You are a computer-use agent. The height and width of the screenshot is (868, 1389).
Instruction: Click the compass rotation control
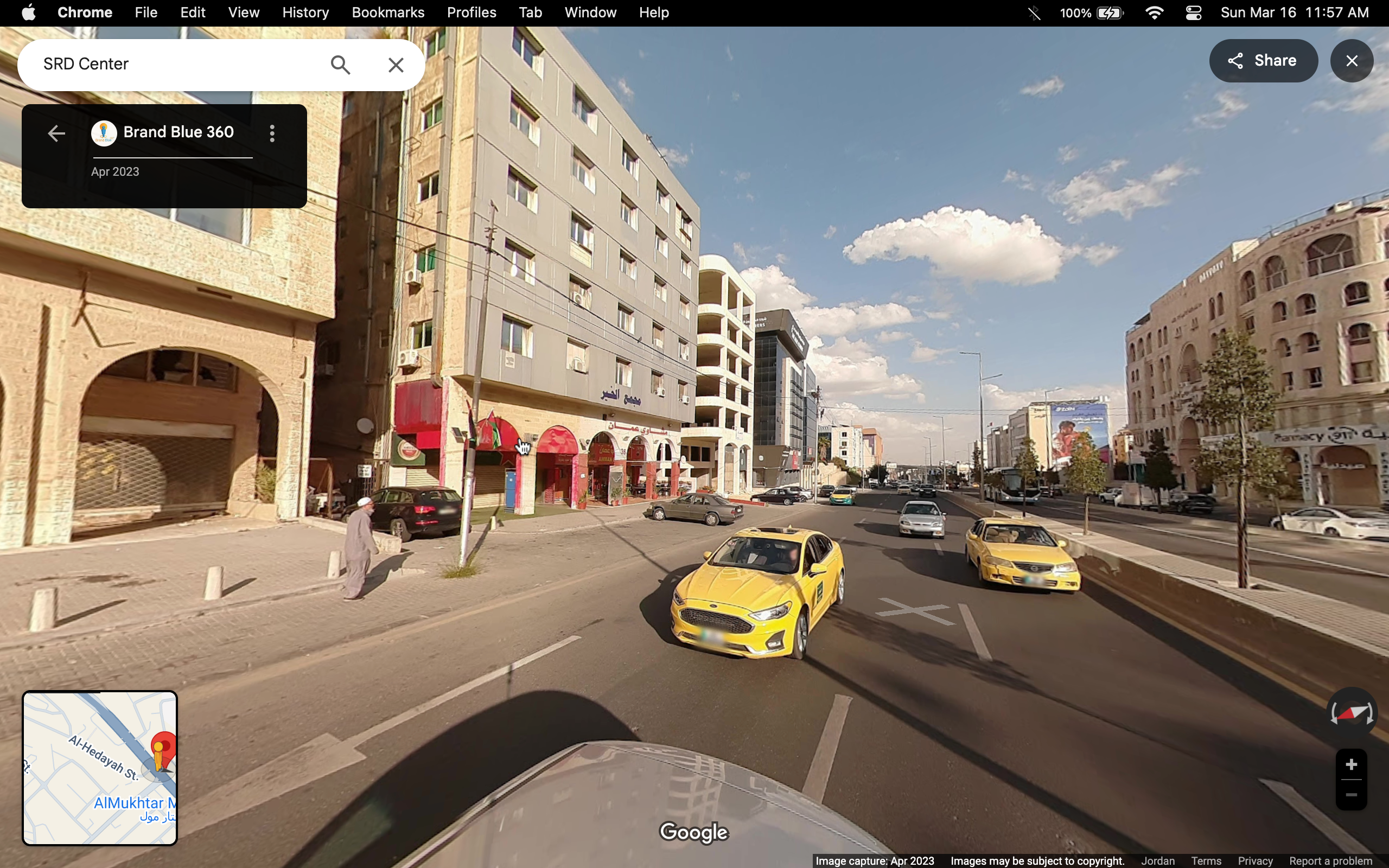[1352, 713]
